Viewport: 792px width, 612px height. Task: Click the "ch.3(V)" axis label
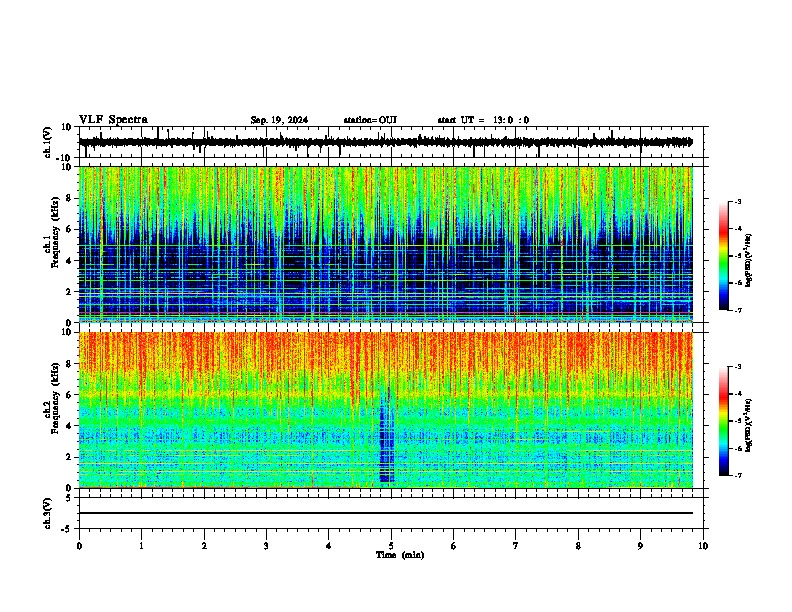coord(48,514)
